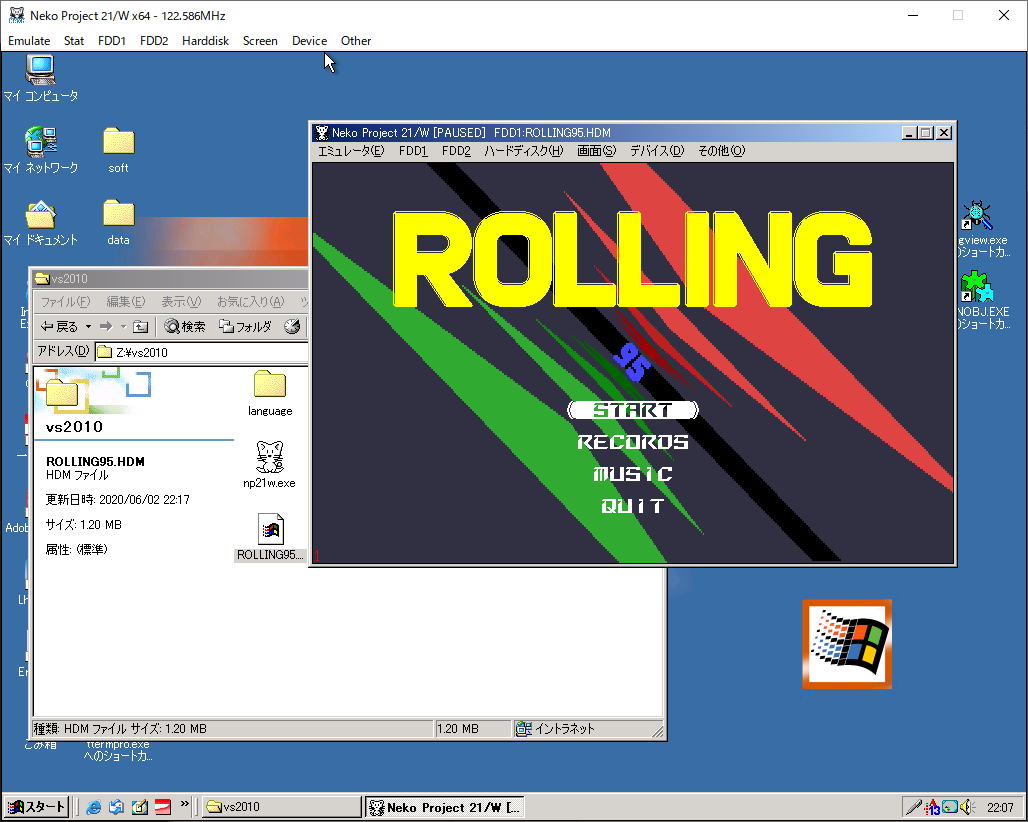Launch Internet Explorer from quick launch
The height and width of the screenshot is (822, 1028).
click(93, 807)
